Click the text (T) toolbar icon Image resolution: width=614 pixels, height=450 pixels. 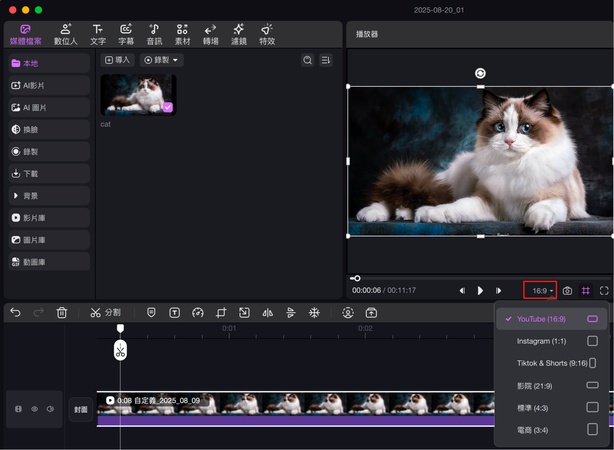click(174, 313)
